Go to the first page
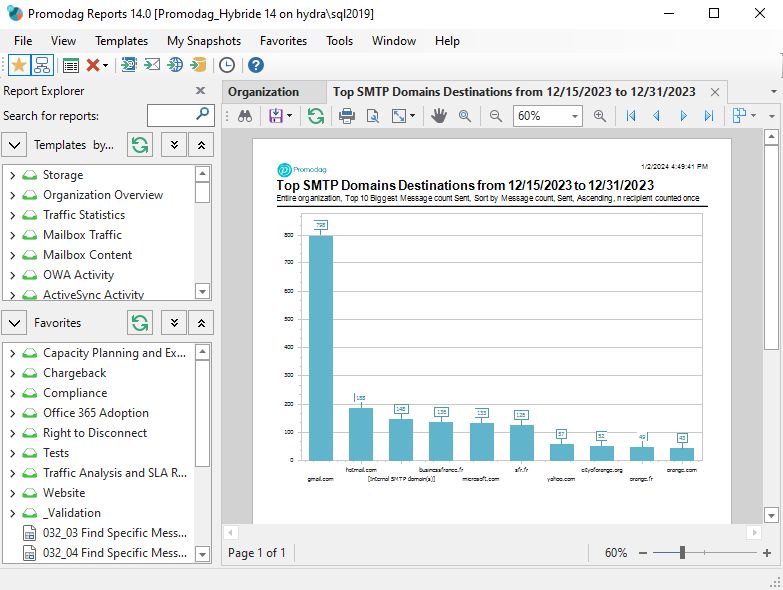The height and width of the screenshot is (590, 783). tap(631, 116)
